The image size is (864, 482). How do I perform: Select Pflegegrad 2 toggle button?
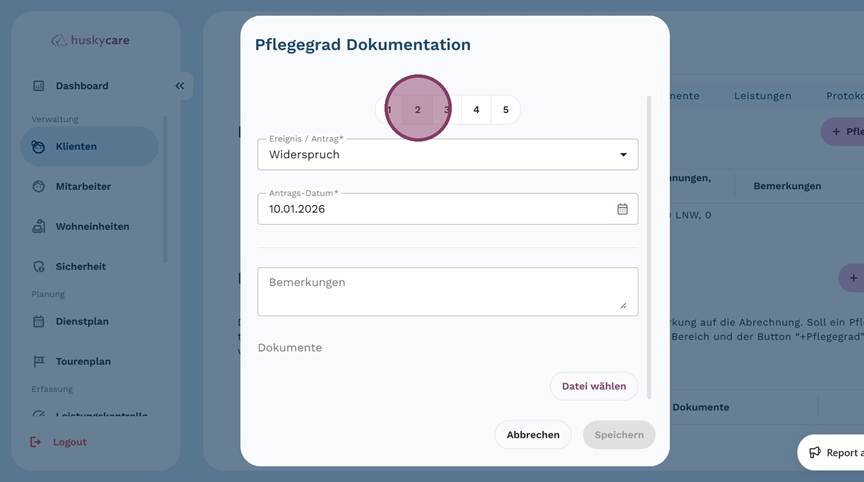(x=418, y=110)
